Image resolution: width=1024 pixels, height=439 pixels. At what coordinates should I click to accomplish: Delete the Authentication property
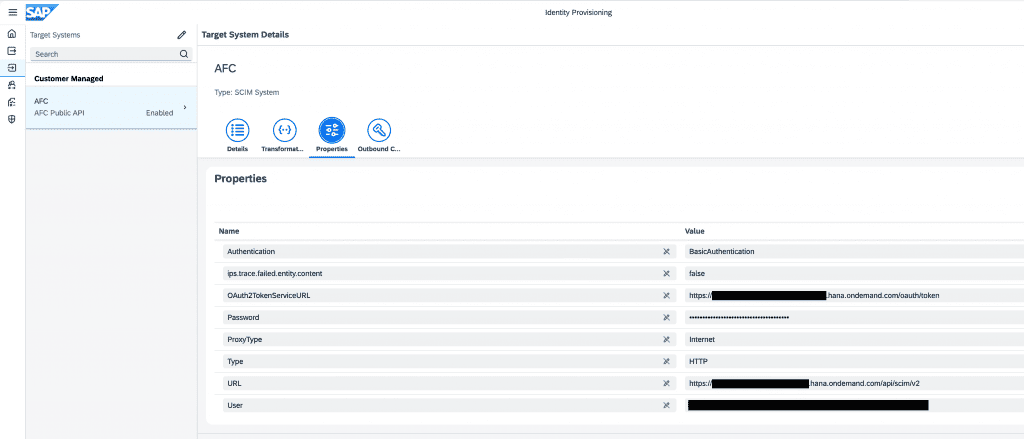click(x=667, y=252)
